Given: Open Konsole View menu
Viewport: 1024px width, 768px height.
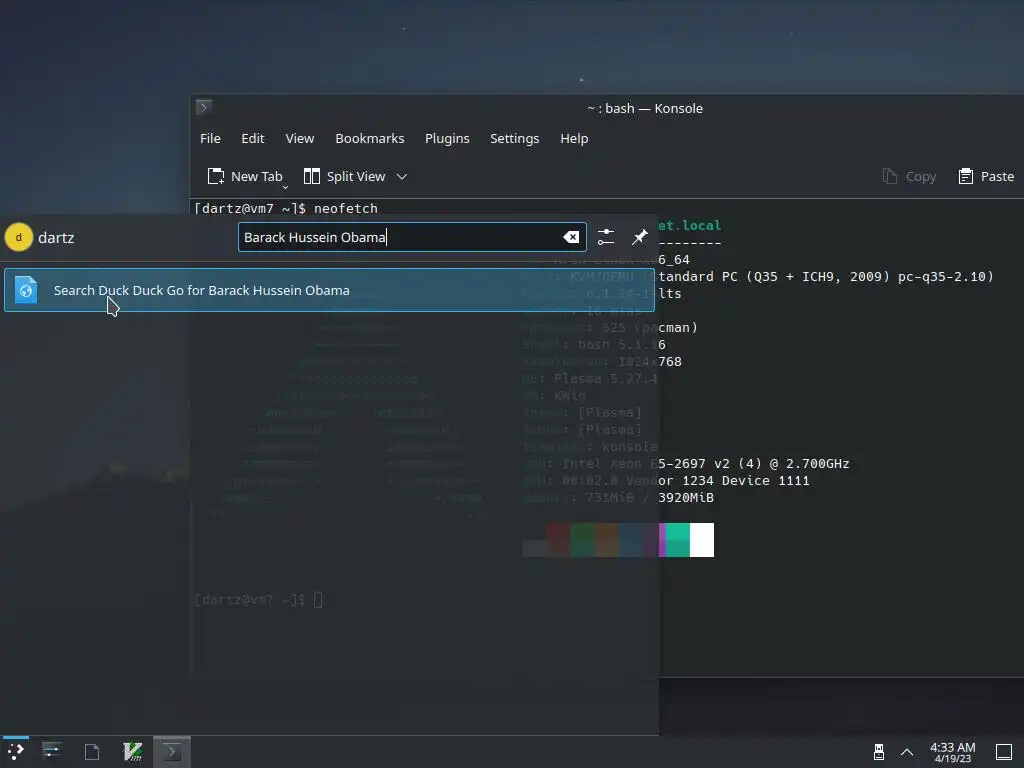Looking at the screenshot, I should click(x=300, y=138).
